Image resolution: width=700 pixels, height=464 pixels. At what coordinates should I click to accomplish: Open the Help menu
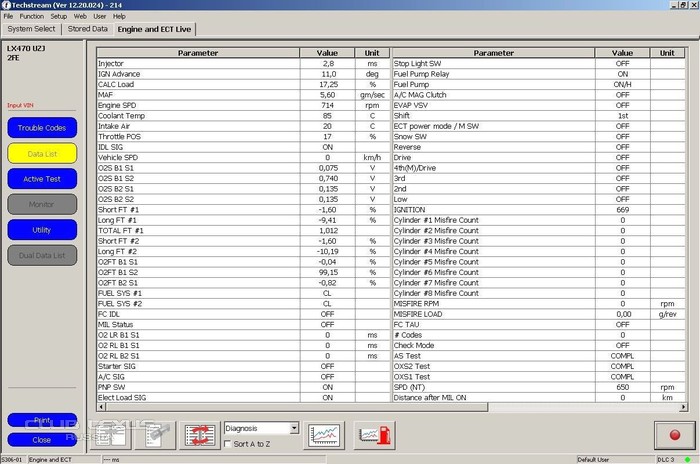point(119,17)
